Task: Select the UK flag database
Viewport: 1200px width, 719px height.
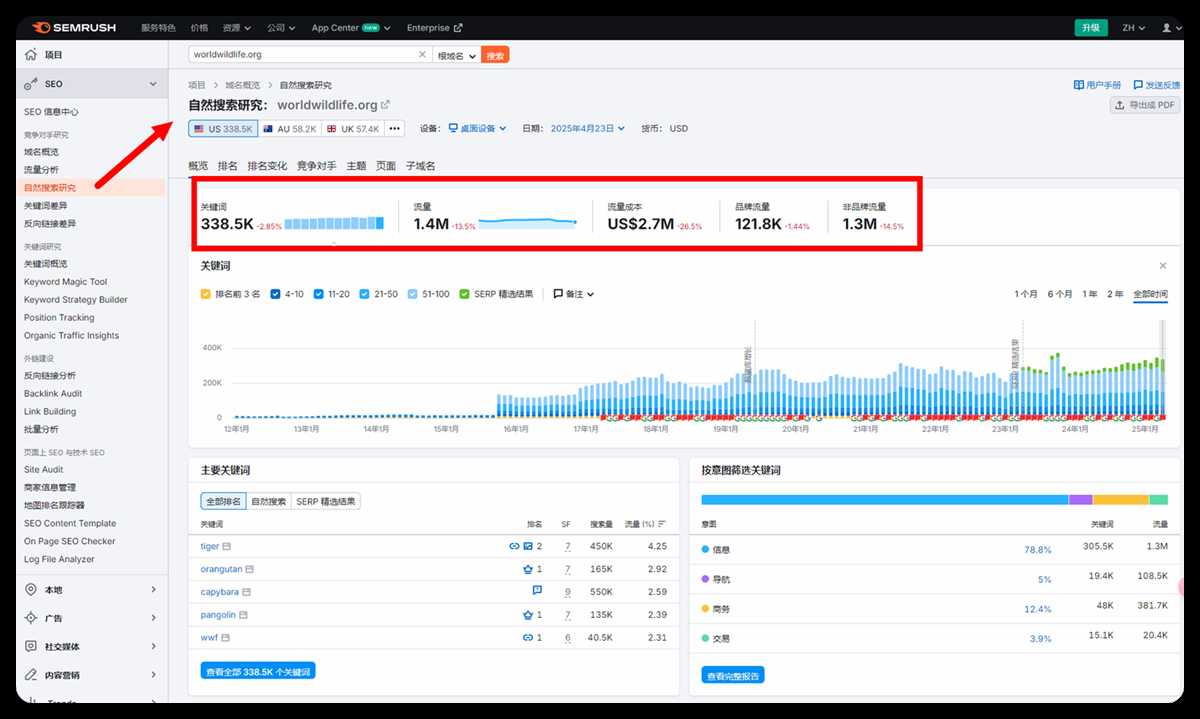Action: pyautogui.click(x=353, y=129)
